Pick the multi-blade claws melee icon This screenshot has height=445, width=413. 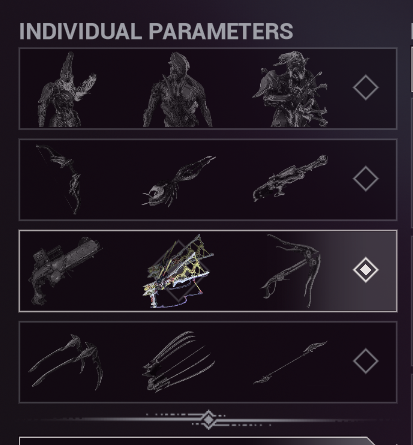[178, 361]
